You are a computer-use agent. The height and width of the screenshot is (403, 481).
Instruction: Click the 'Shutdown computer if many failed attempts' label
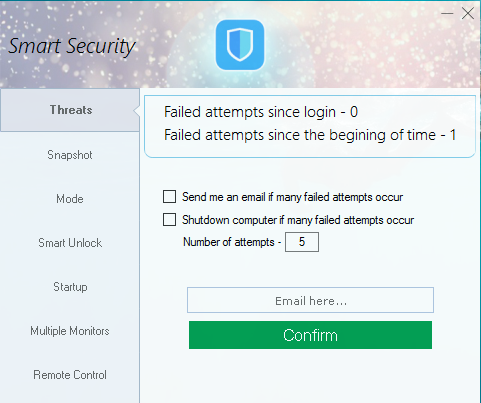[x=298, y=220]
